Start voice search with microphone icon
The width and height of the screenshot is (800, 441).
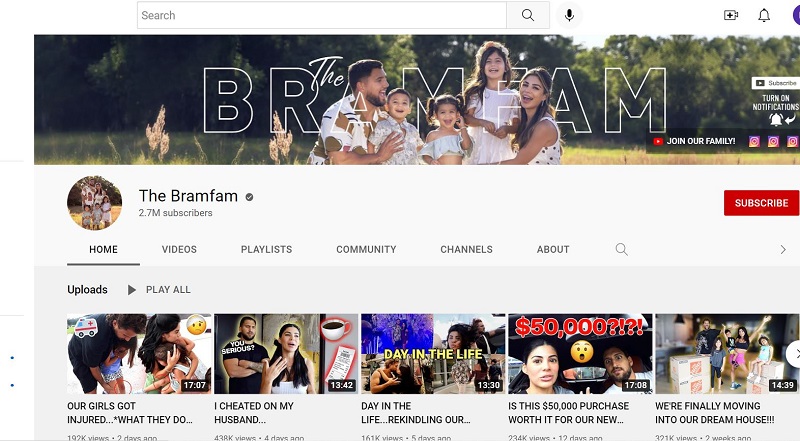pos(569,15)
